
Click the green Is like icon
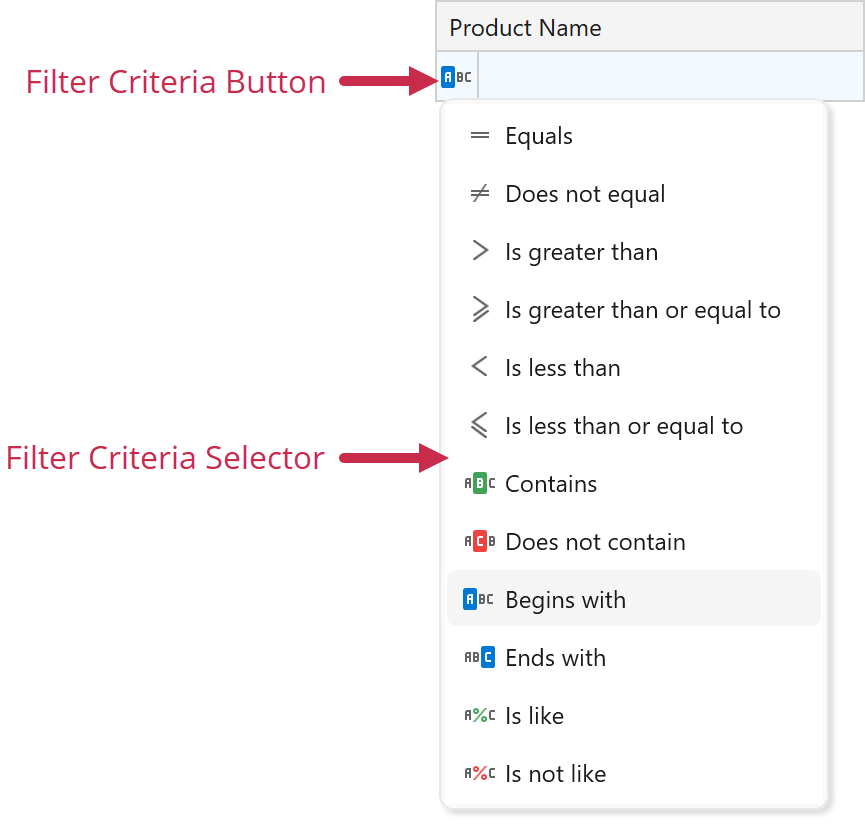(x=480, y=716)
